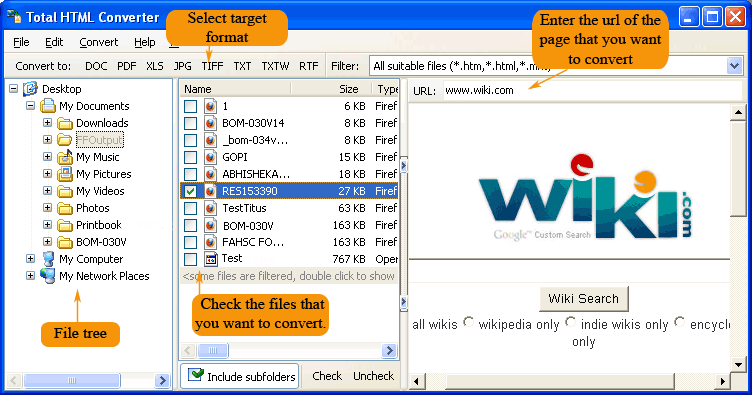Toggle the Include subfolders checkbox
This screenshot has height=395, width=752.
[x=196, y=375]
